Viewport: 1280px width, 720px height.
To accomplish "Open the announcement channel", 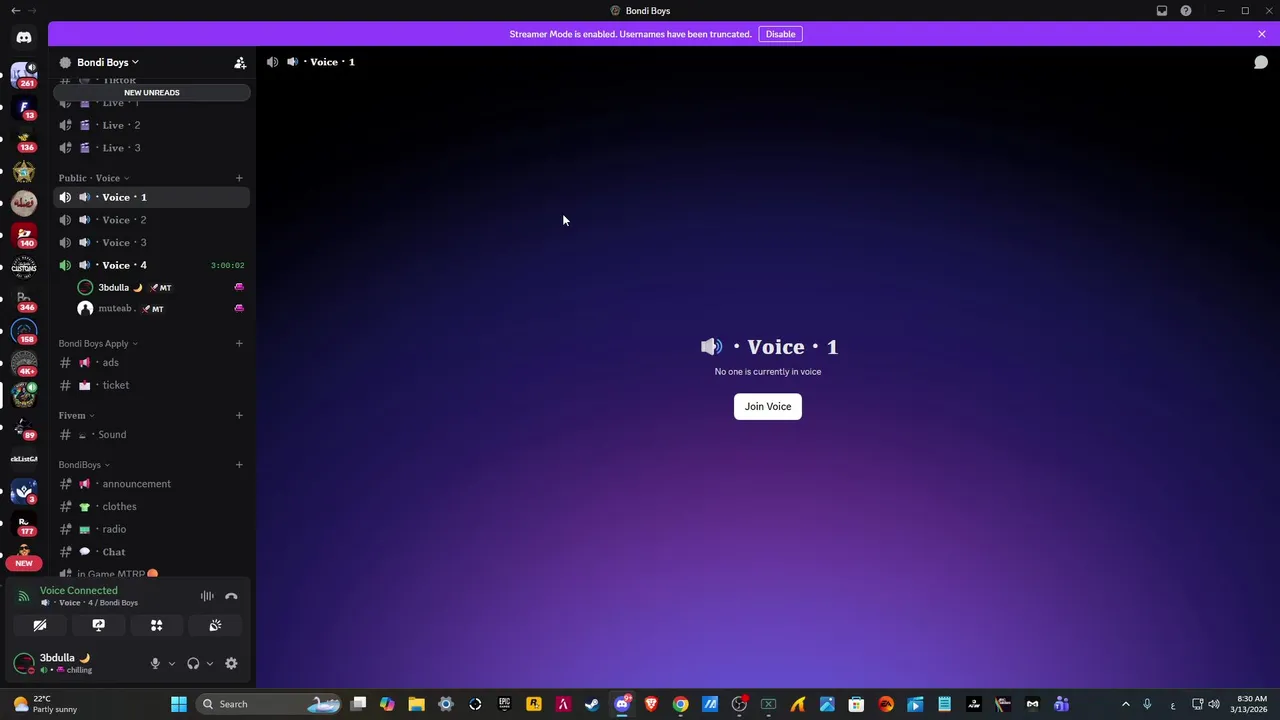I will (x=152, y=484).
